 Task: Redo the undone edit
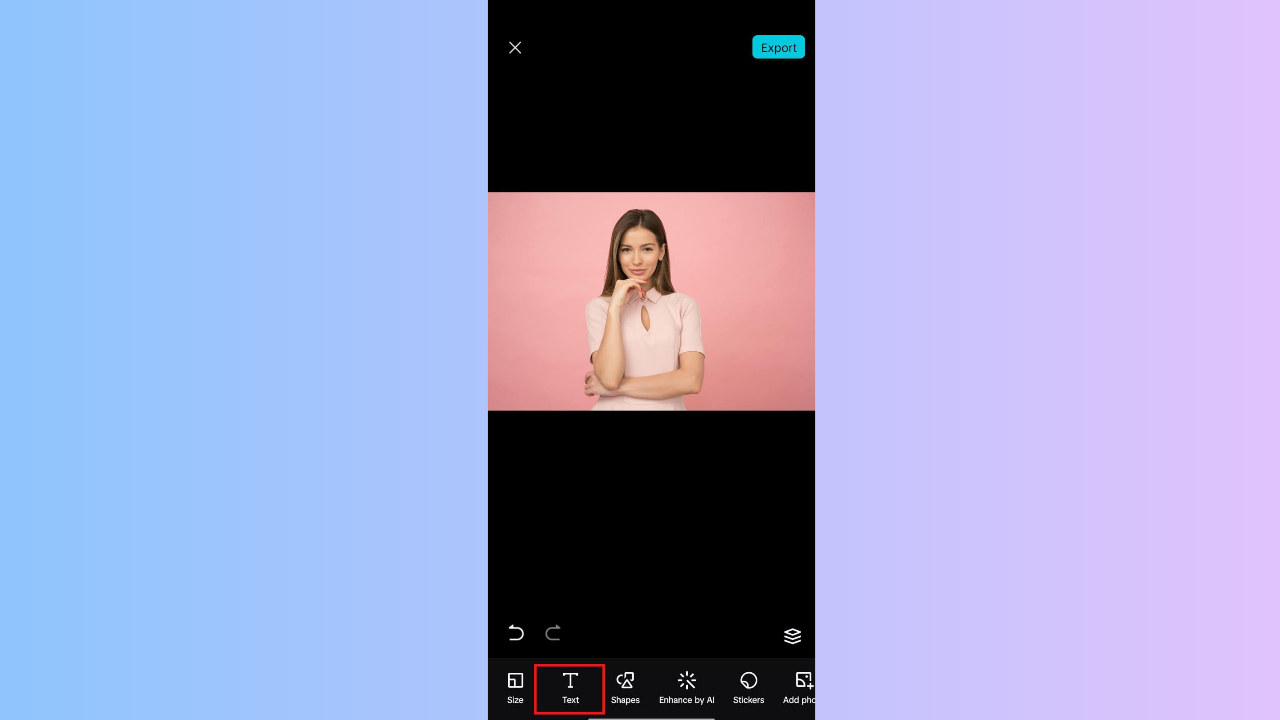pos(552,633)
